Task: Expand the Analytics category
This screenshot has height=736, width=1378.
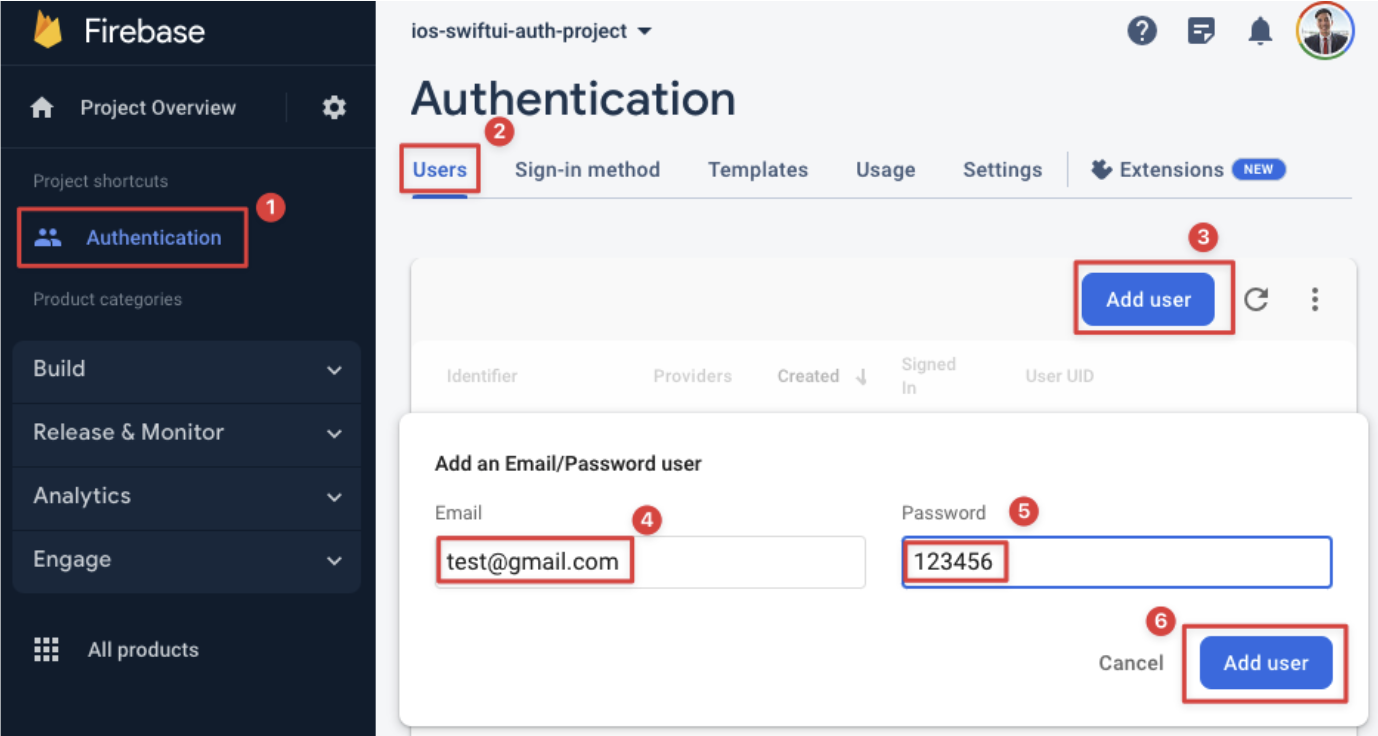Action: coord(186,497)
